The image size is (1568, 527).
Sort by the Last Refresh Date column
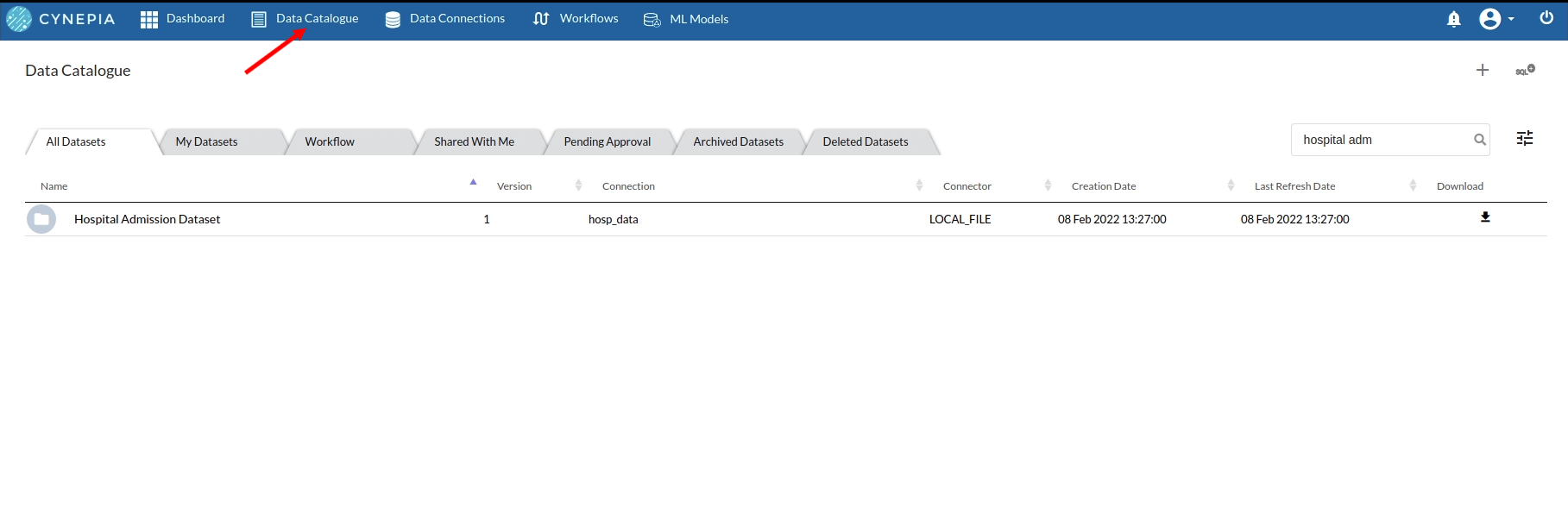coord(1413,185)
